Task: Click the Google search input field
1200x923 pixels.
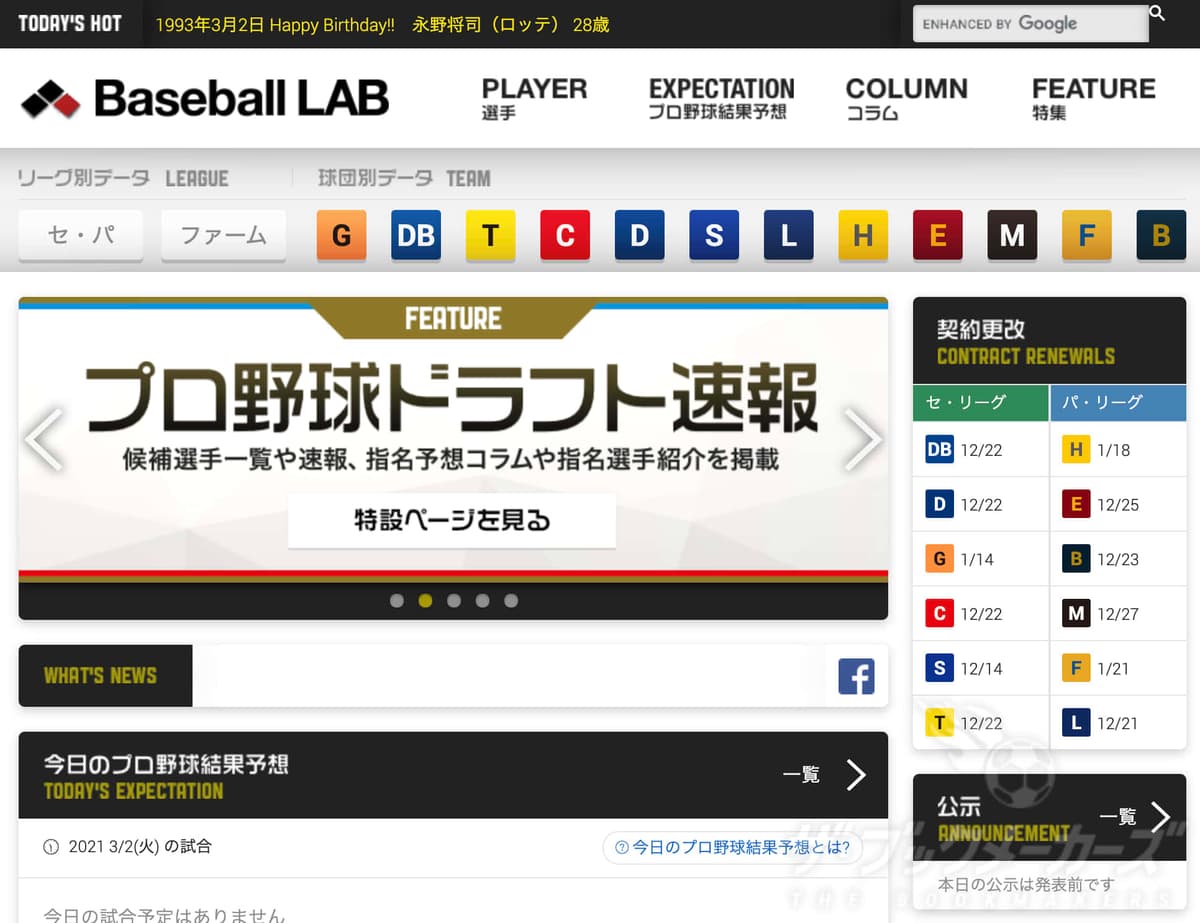Action: (1030, 24)
